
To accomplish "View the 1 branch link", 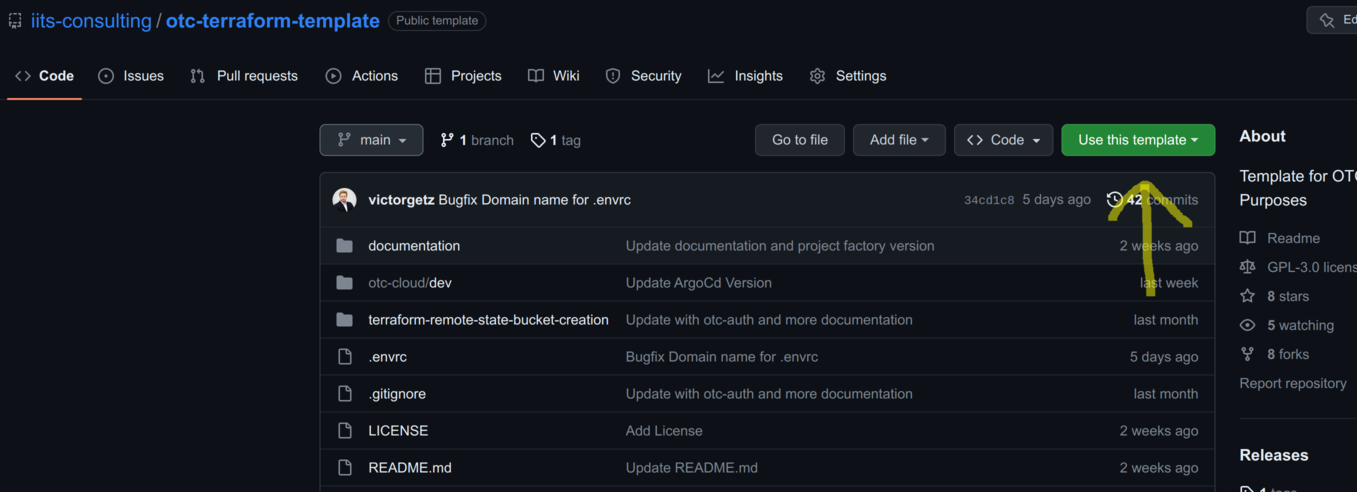I will tap(477, 140).
